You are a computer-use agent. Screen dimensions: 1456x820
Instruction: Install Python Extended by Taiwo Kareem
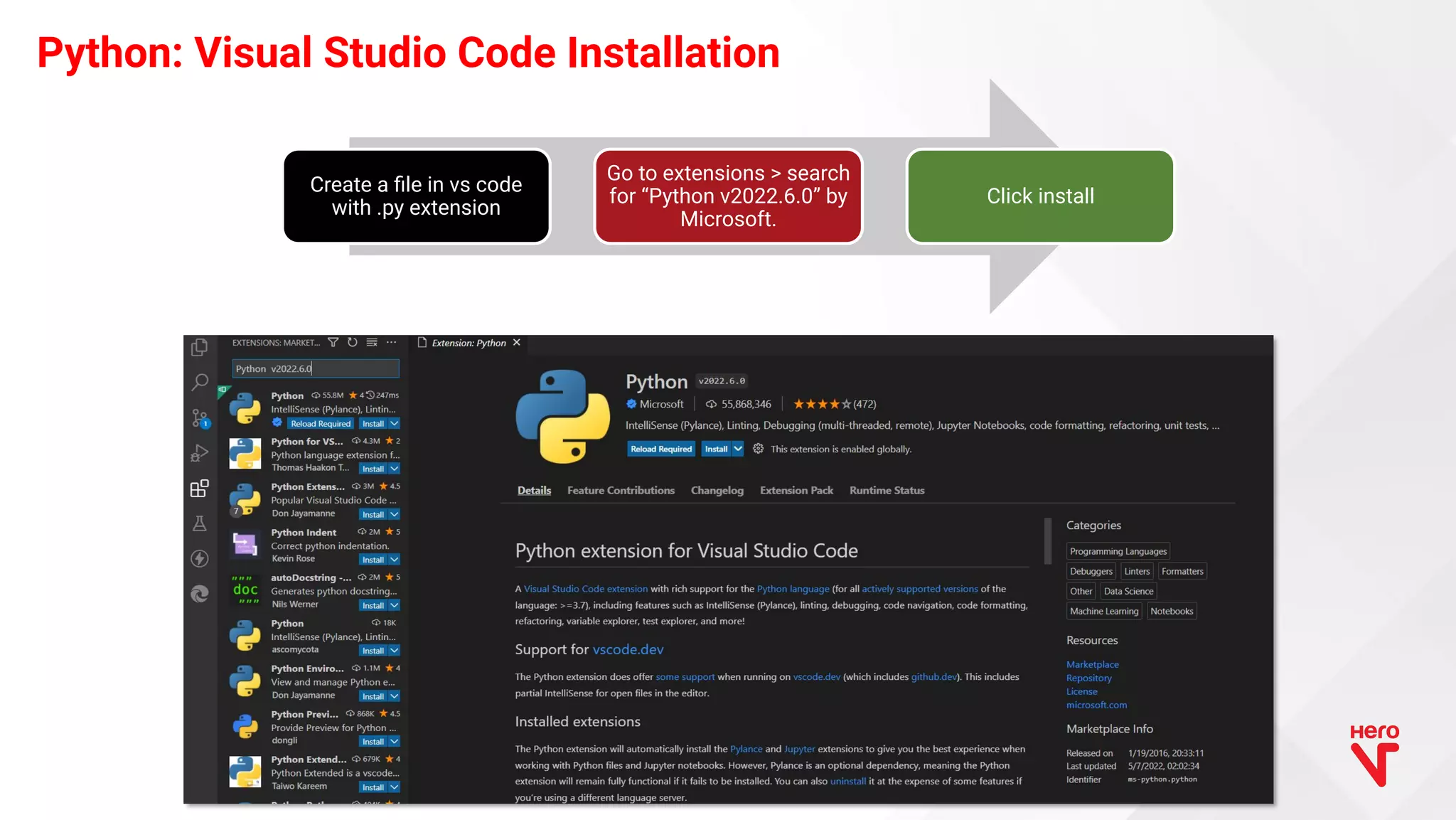click(x=373, y=787)
